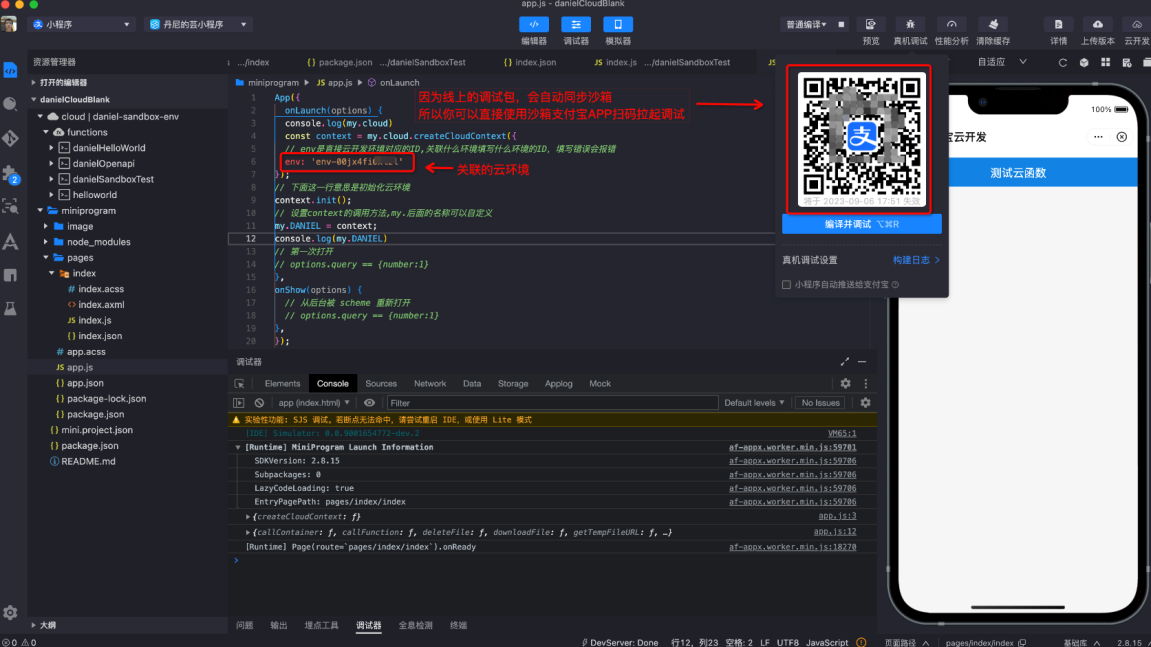
Task: Expand the 大纲 outline section
Action: coord(48,625)
